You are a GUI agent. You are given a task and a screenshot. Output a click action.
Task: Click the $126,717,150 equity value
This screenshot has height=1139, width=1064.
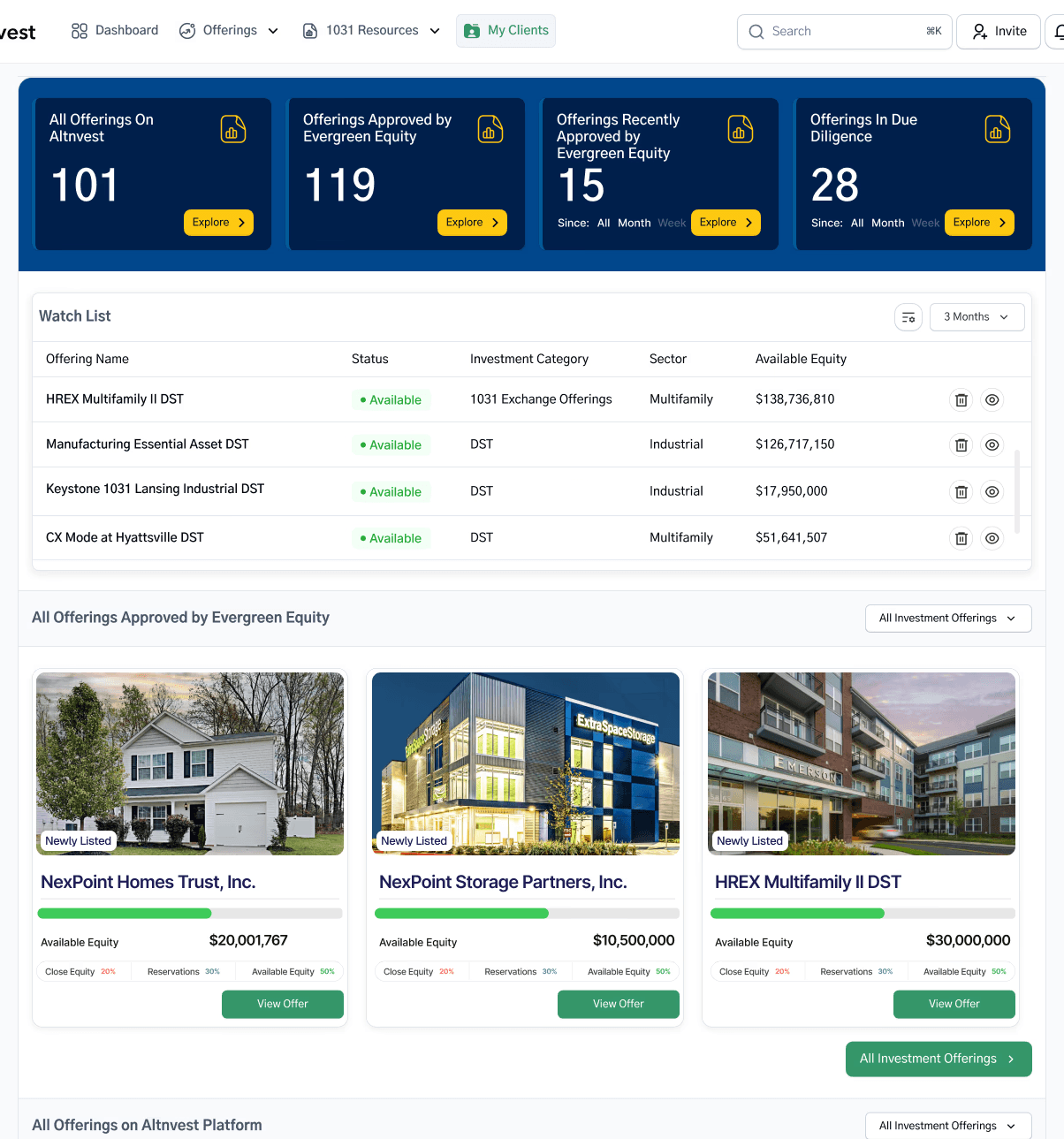click(x=794, y=444)
